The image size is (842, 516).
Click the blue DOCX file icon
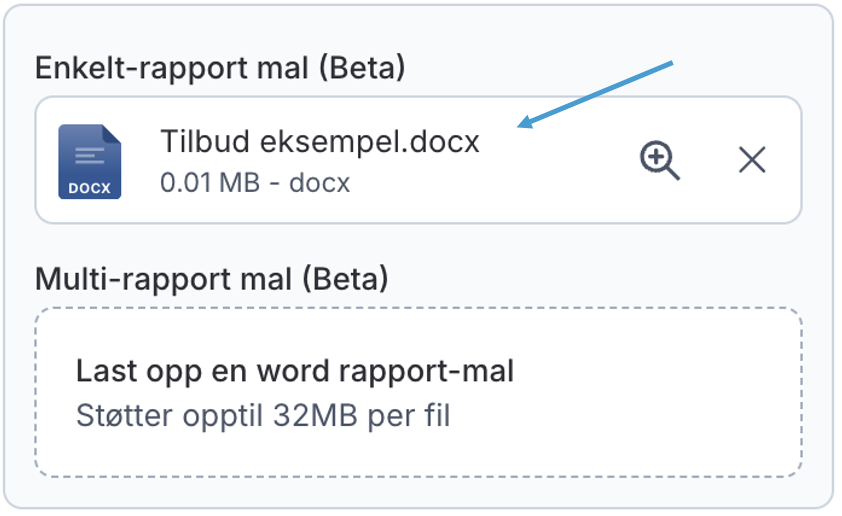[89, 160]
